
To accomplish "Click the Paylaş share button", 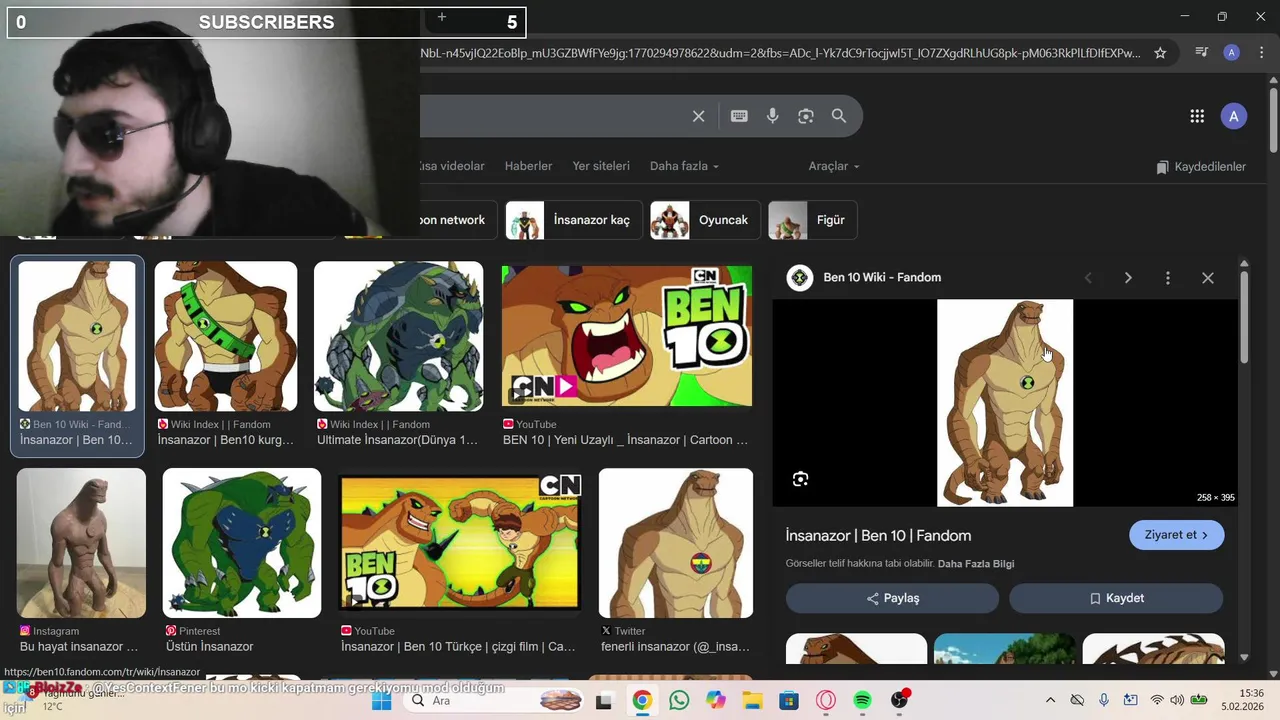I will [892, 598].
